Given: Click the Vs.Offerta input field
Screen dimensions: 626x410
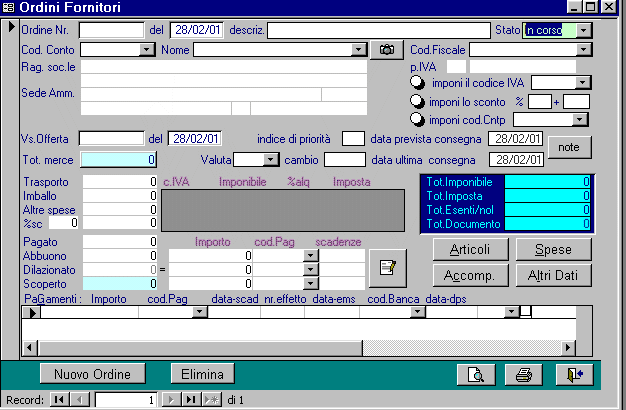Looking at the screenshot, I should [x=111, y=139].
